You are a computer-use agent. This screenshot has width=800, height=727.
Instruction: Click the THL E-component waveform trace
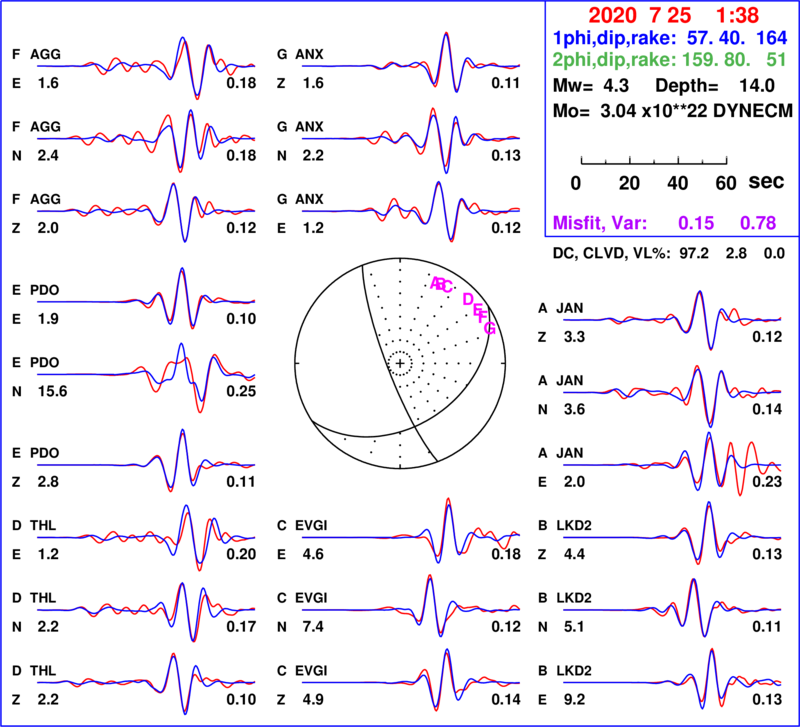coord(146,538)
